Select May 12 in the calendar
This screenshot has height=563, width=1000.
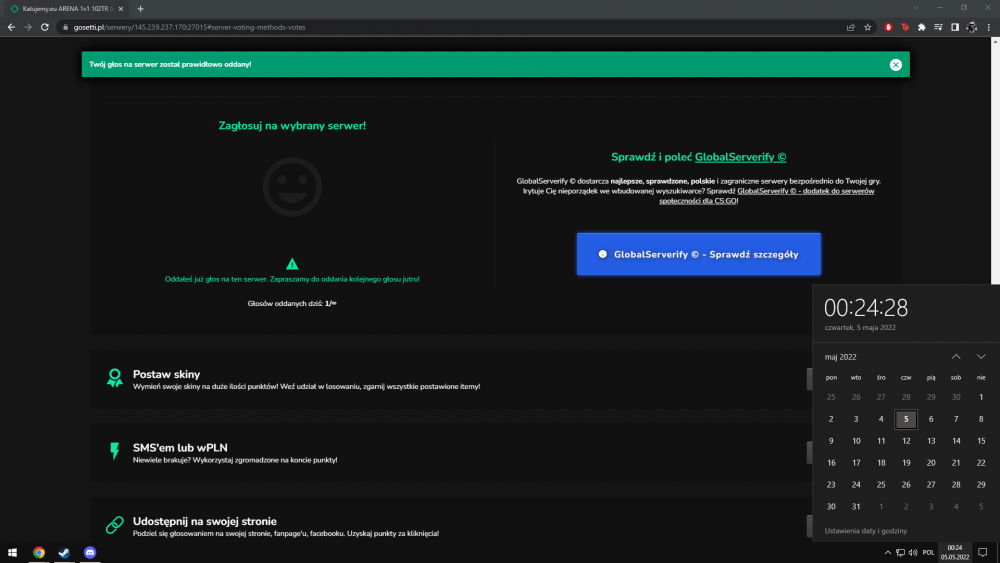906,441
